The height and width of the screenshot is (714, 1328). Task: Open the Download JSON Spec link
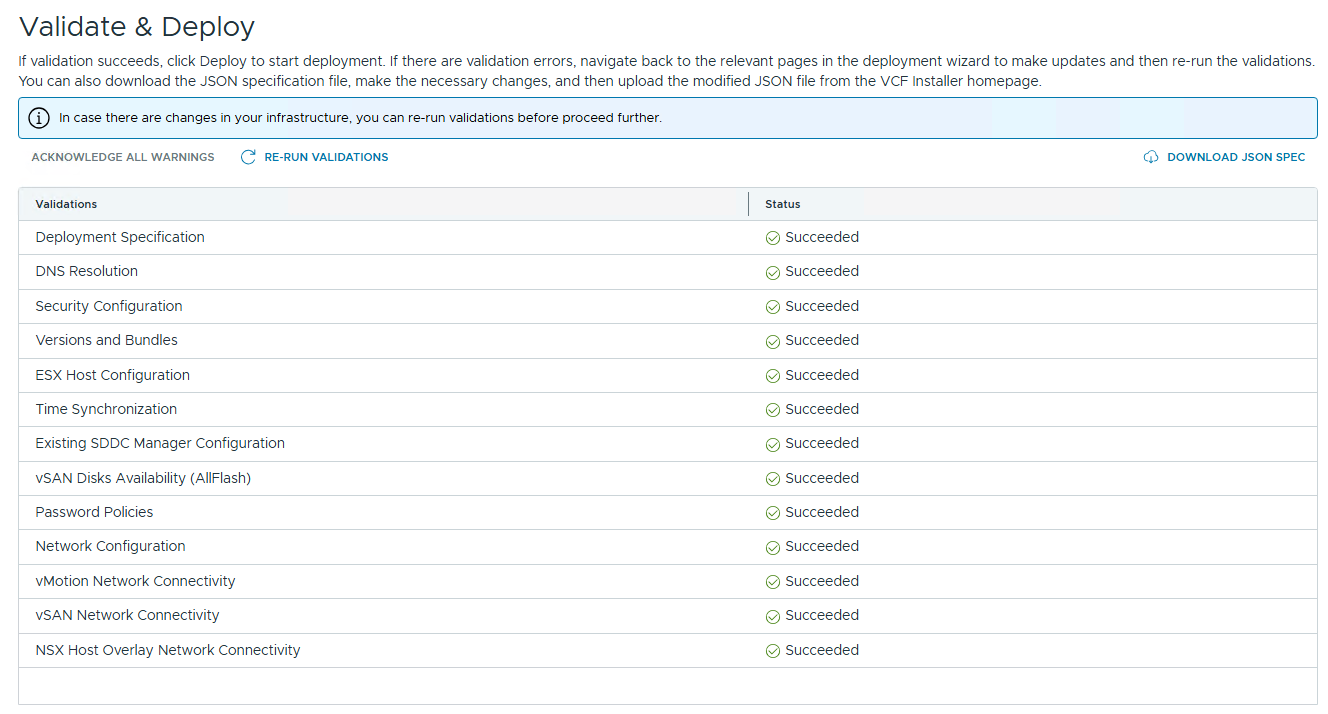click(x=1235, y=157)
